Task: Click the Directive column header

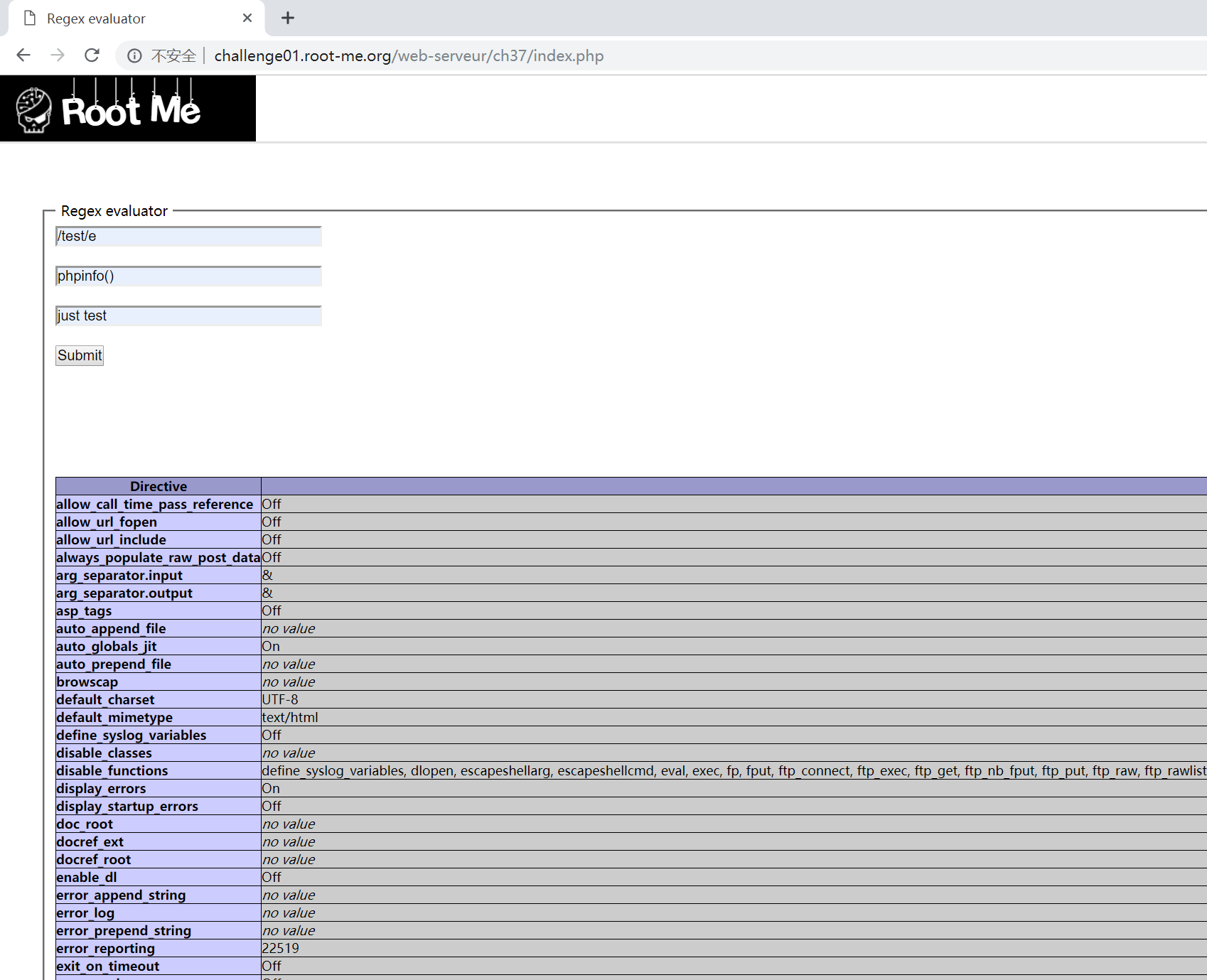Action: click(159, 486)
